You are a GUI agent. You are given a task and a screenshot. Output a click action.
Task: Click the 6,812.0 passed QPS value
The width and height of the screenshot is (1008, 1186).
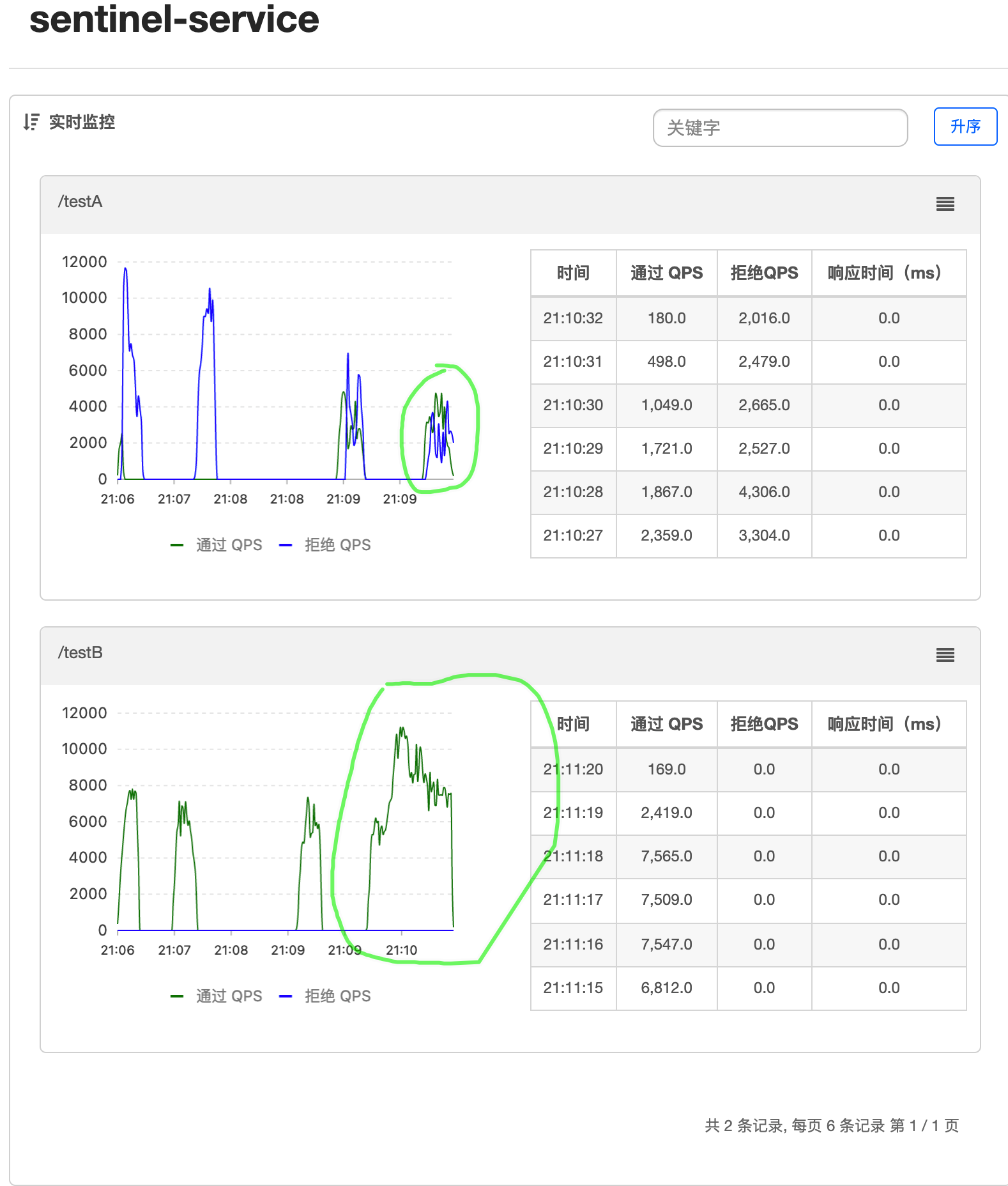tap(666, 988)
